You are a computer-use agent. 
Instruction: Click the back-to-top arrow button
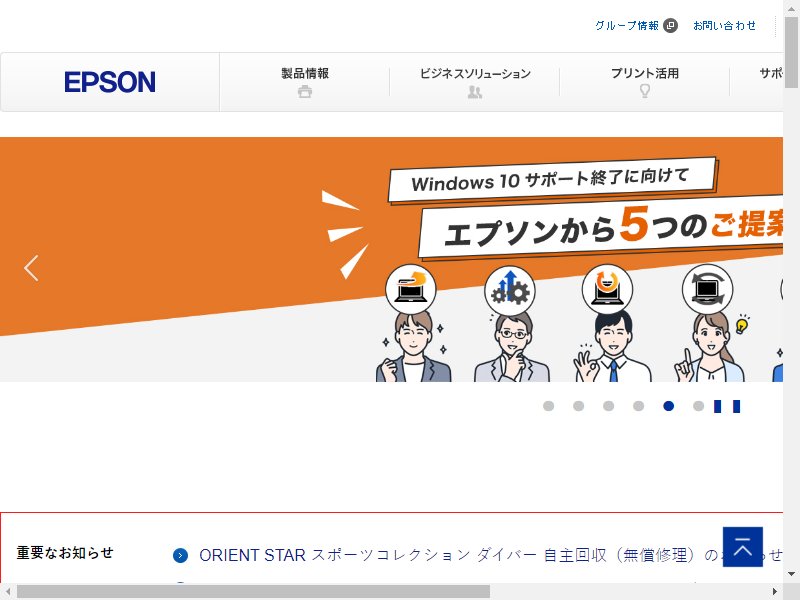[x=743, y=547]
